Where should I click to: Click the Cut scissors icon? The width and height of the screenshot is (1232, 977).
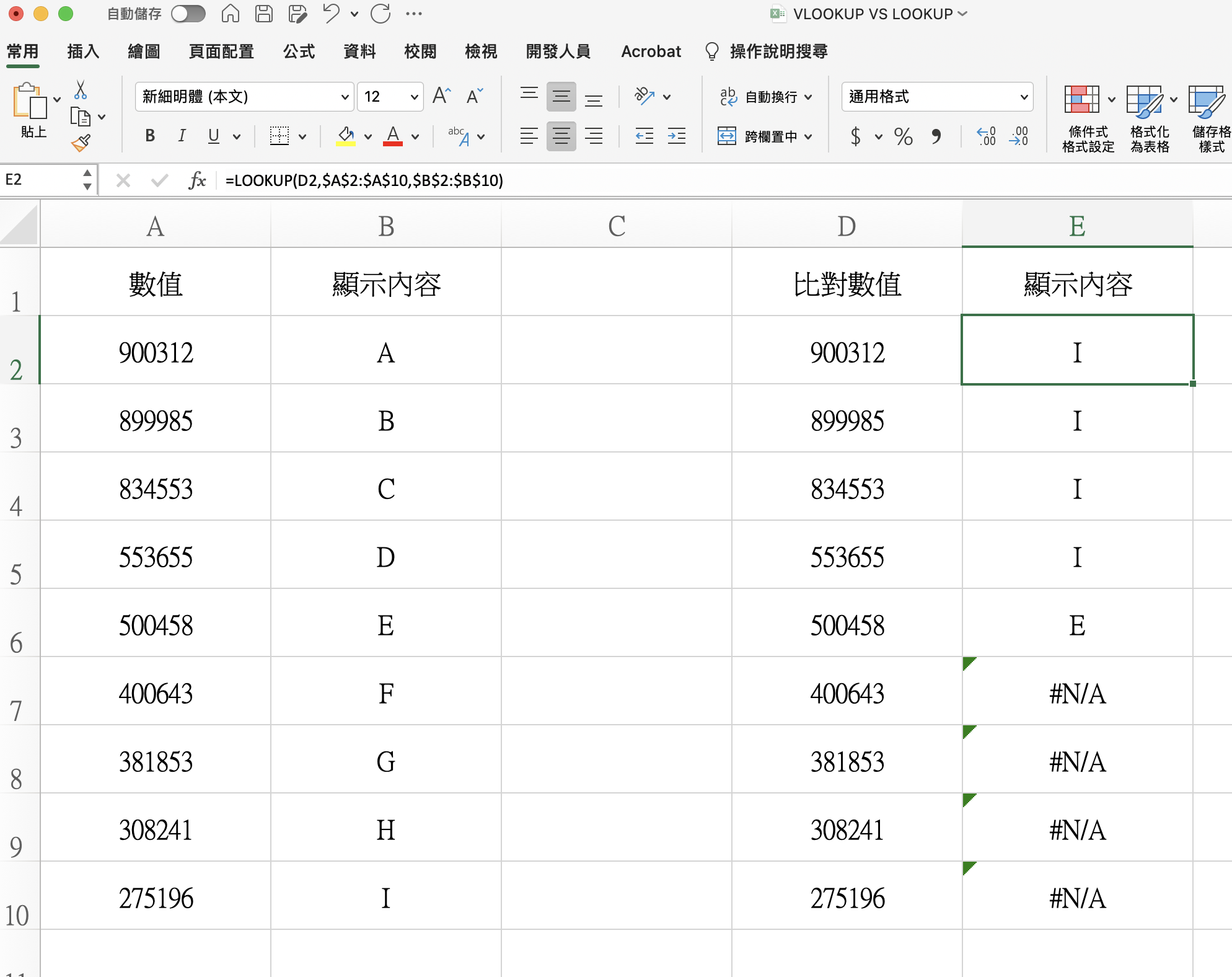tap(81, 91)
